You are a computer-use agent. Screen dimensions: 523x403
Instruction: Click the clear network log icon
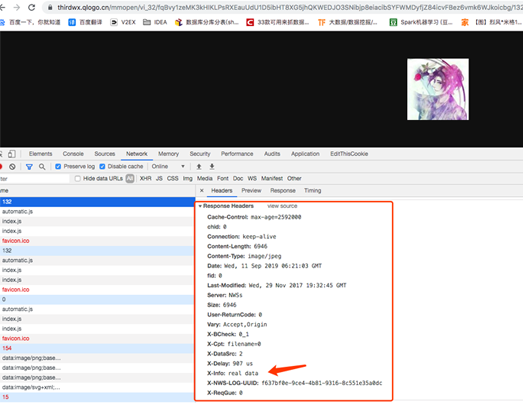point(12,166)
